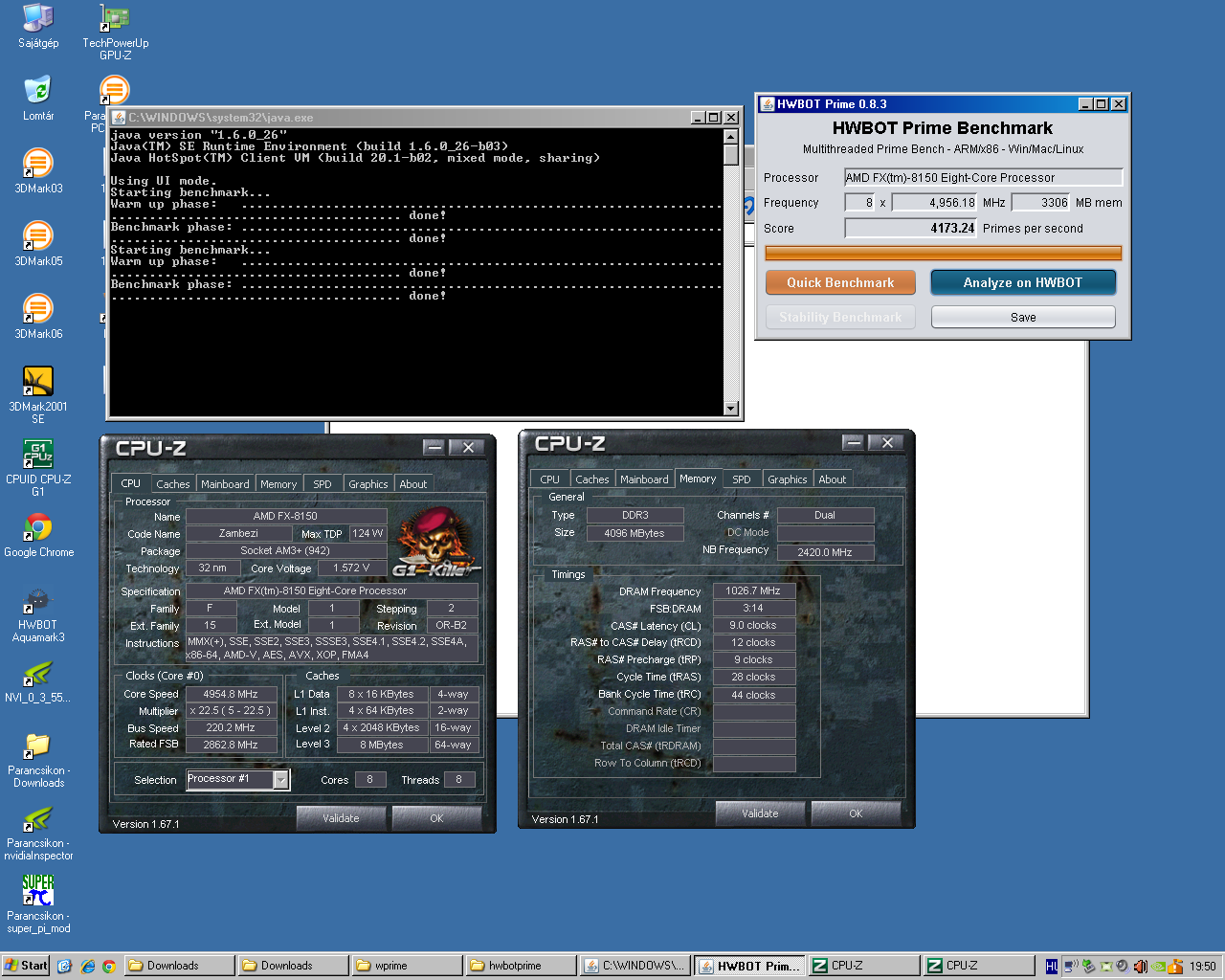
Task: Launch 3DMark05 desktop shortcut
Action: 38,244
